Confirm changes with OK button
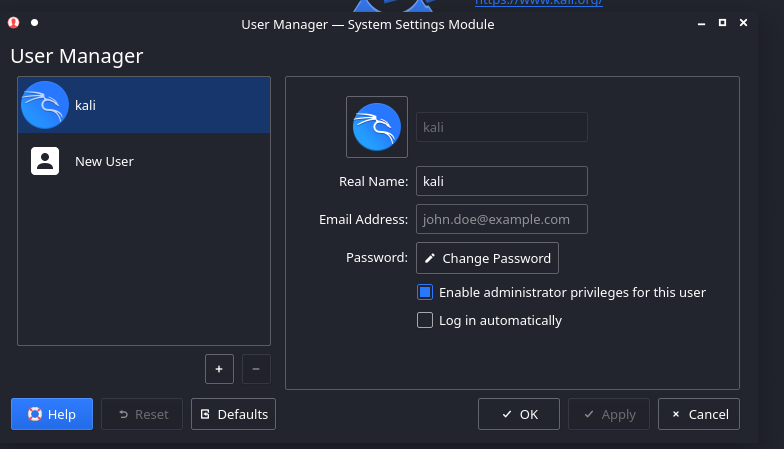Screen dimensions: 784x449 [x=518, y=414]
